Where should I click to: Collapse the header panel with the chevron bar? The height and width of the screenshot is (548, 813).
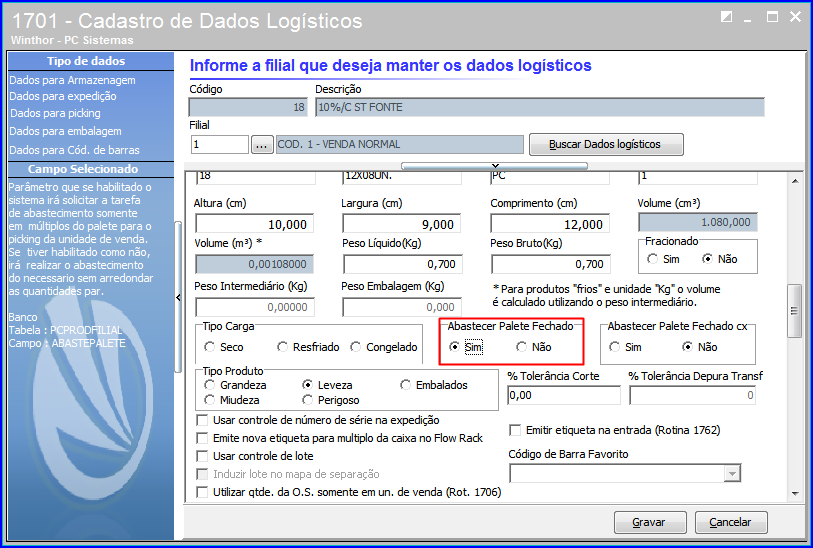point(495,166)
